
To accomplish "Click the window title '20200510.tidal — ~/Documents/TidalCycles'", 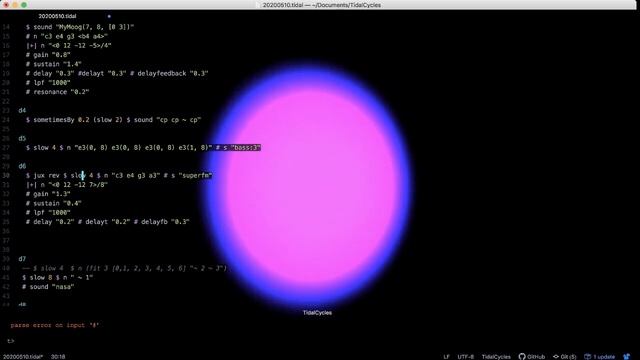I will pos(322,5).
